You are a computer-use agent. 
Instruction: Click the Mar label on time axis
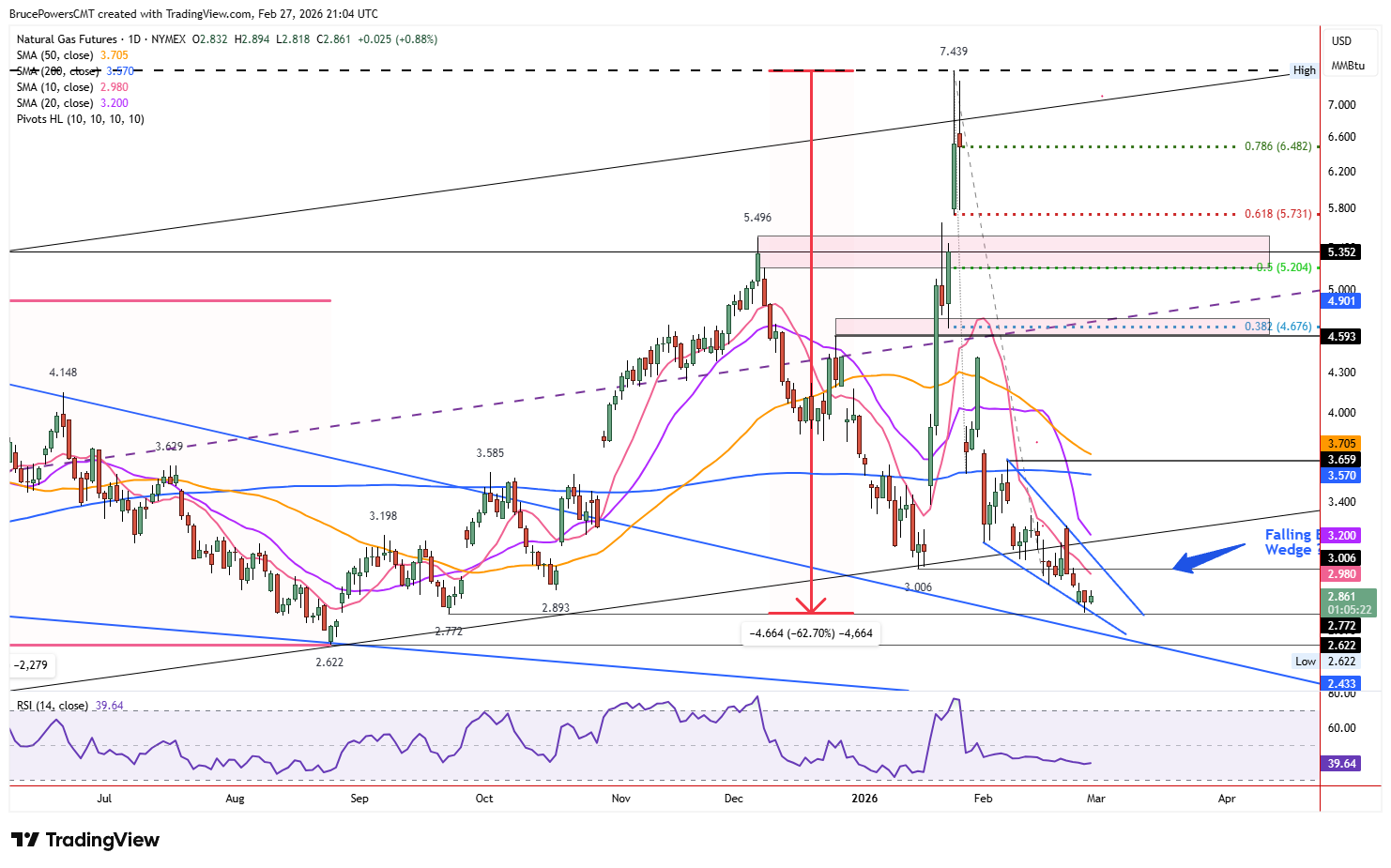pos(1095,799)
